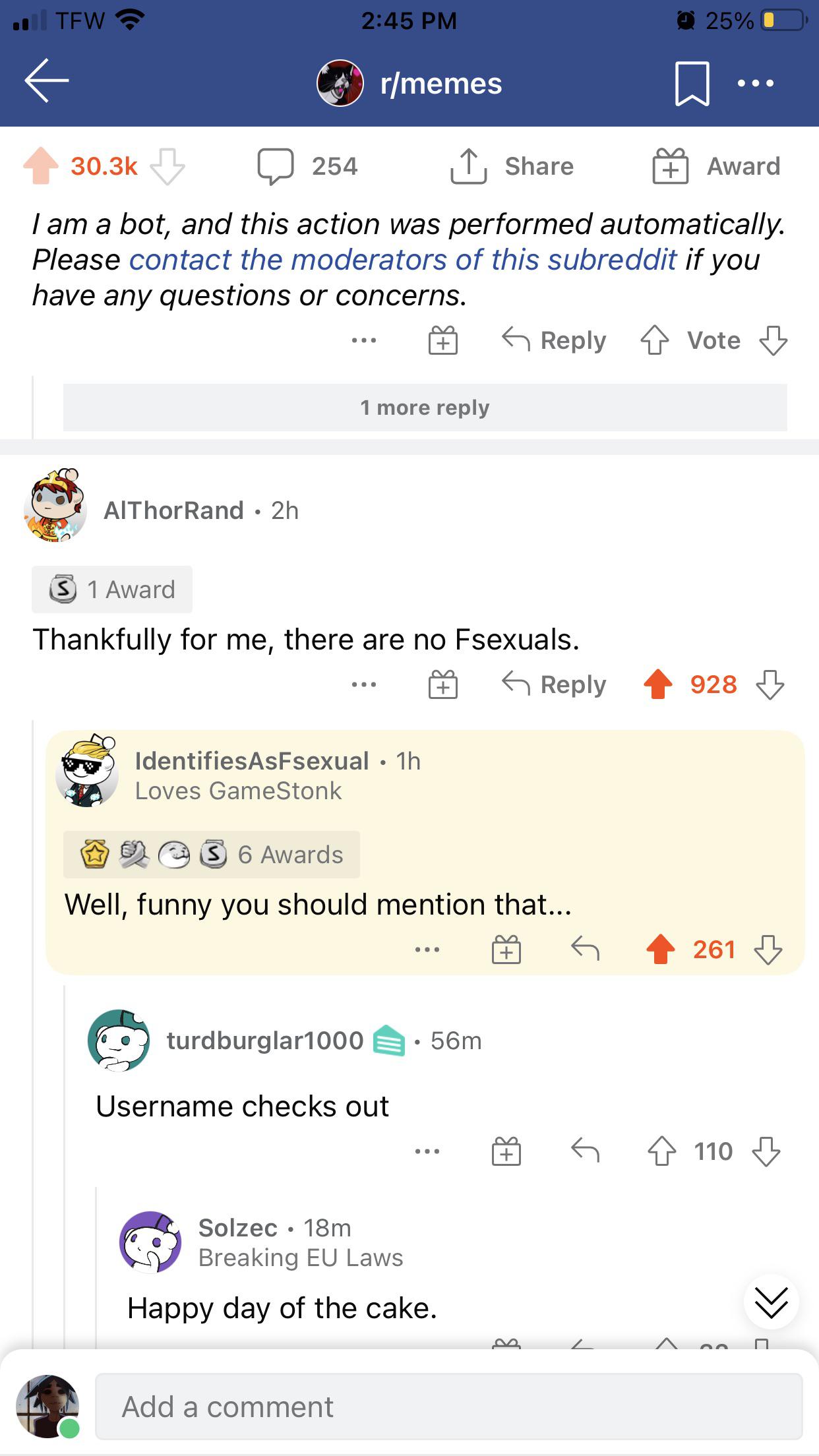Open the r/memes subreddit header
819x1456 pixels.
point(409,82)
